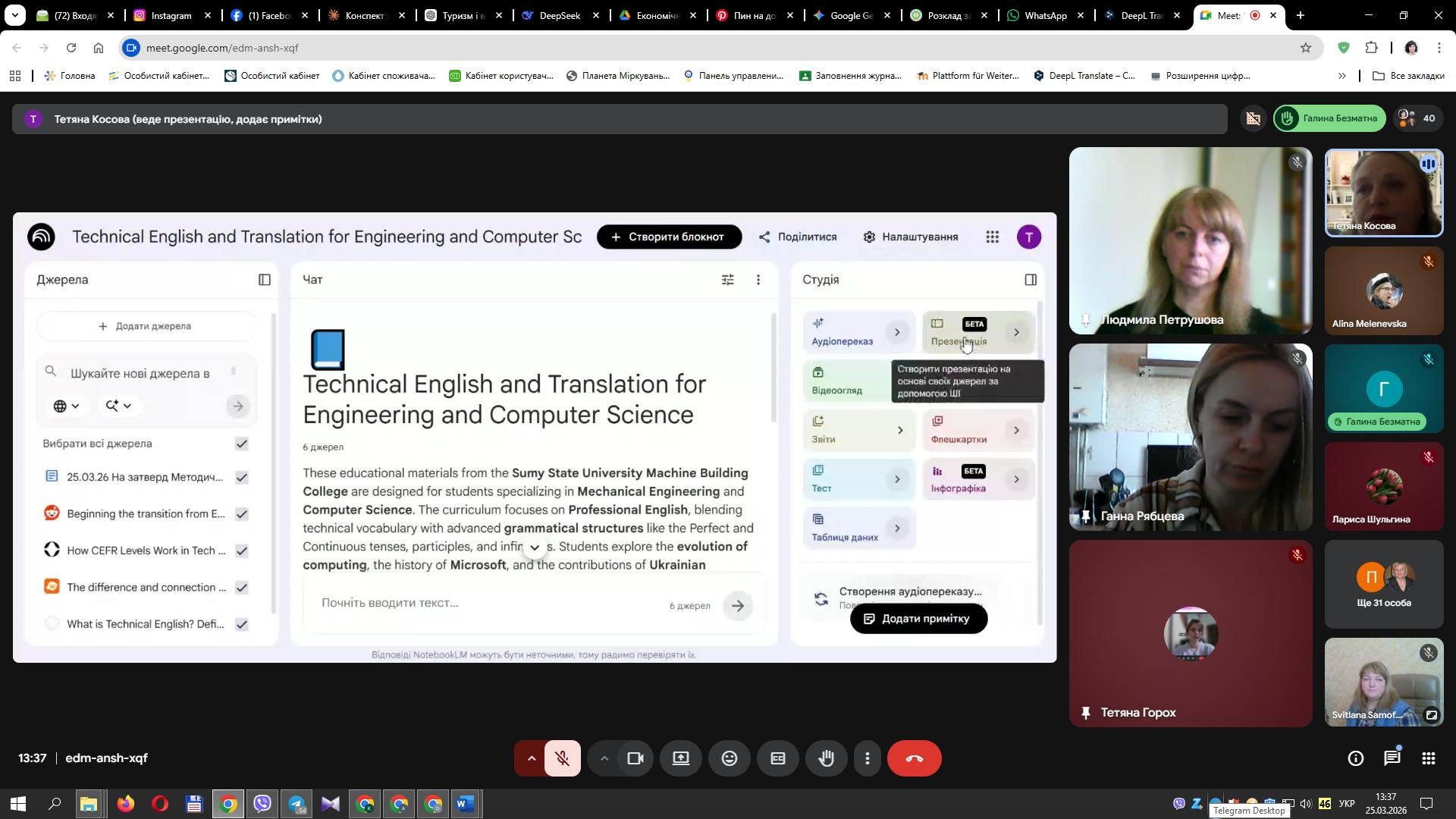Viewport: 1456px width, 819px height.
Task: Switch to the DeepSeek tab
Action: [x=559, y=15]
